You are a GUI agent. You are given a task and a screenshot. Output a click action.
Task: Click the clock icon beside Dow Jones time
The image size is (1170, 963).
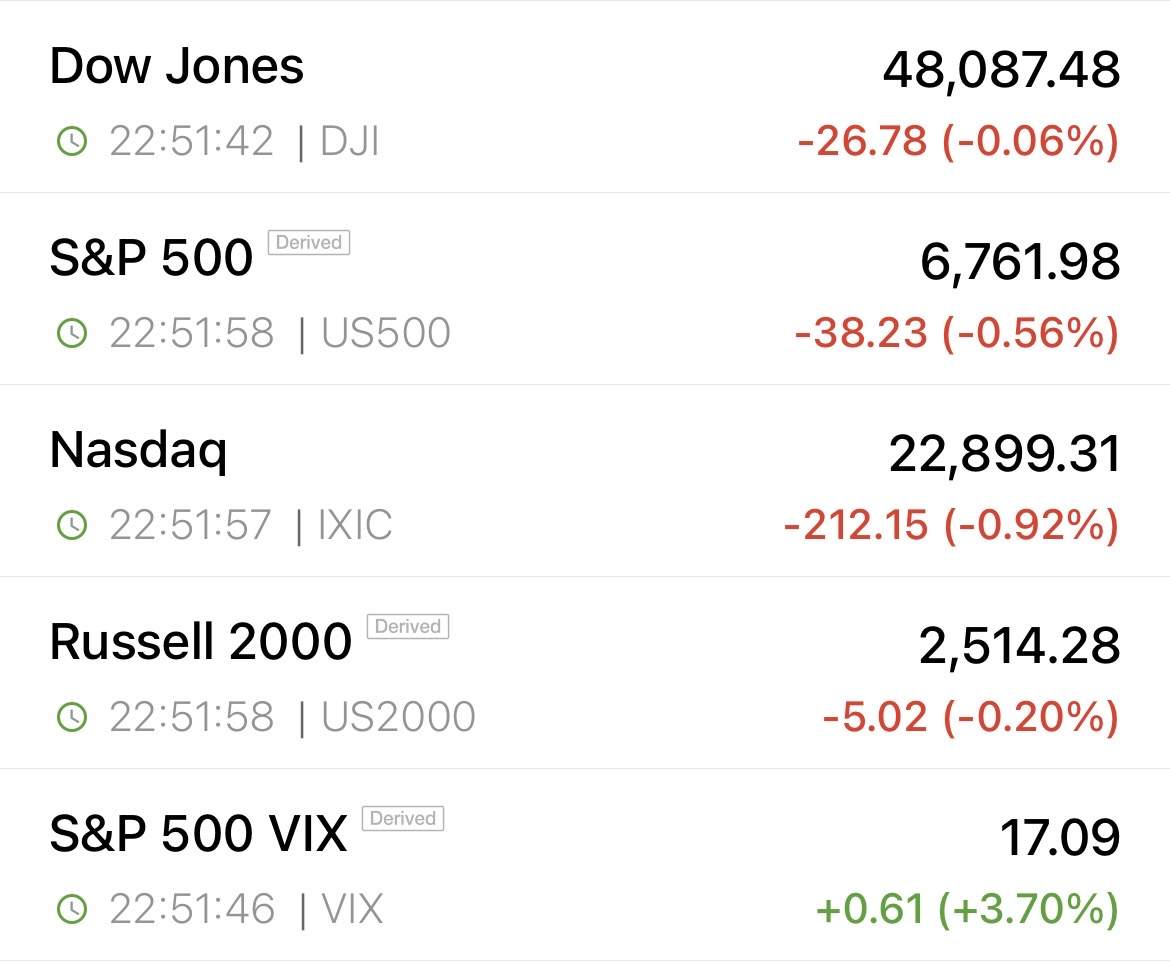pyautogui.click(x=72, y=142)
